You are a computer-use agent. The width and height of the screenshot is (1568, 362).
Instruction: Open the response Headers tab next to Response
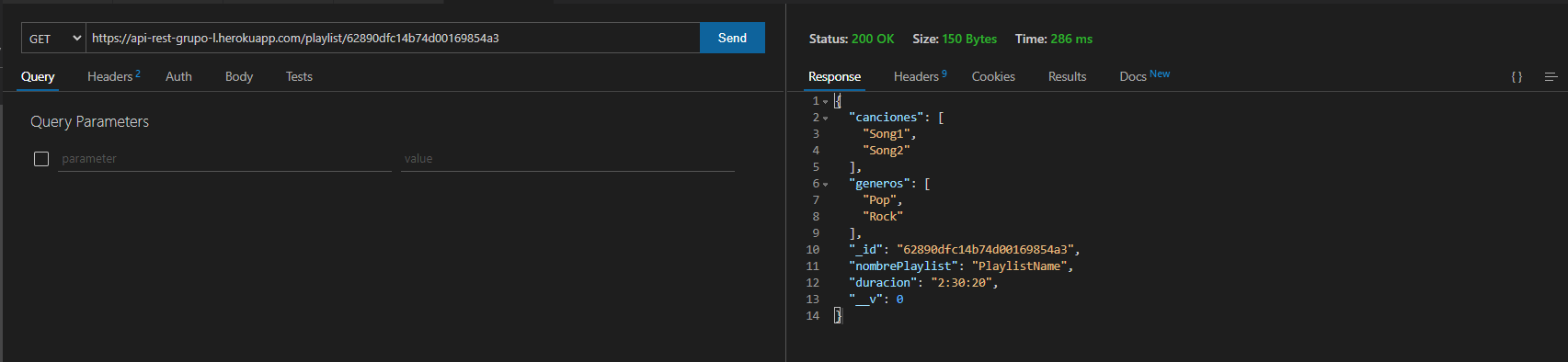point(920,76)
